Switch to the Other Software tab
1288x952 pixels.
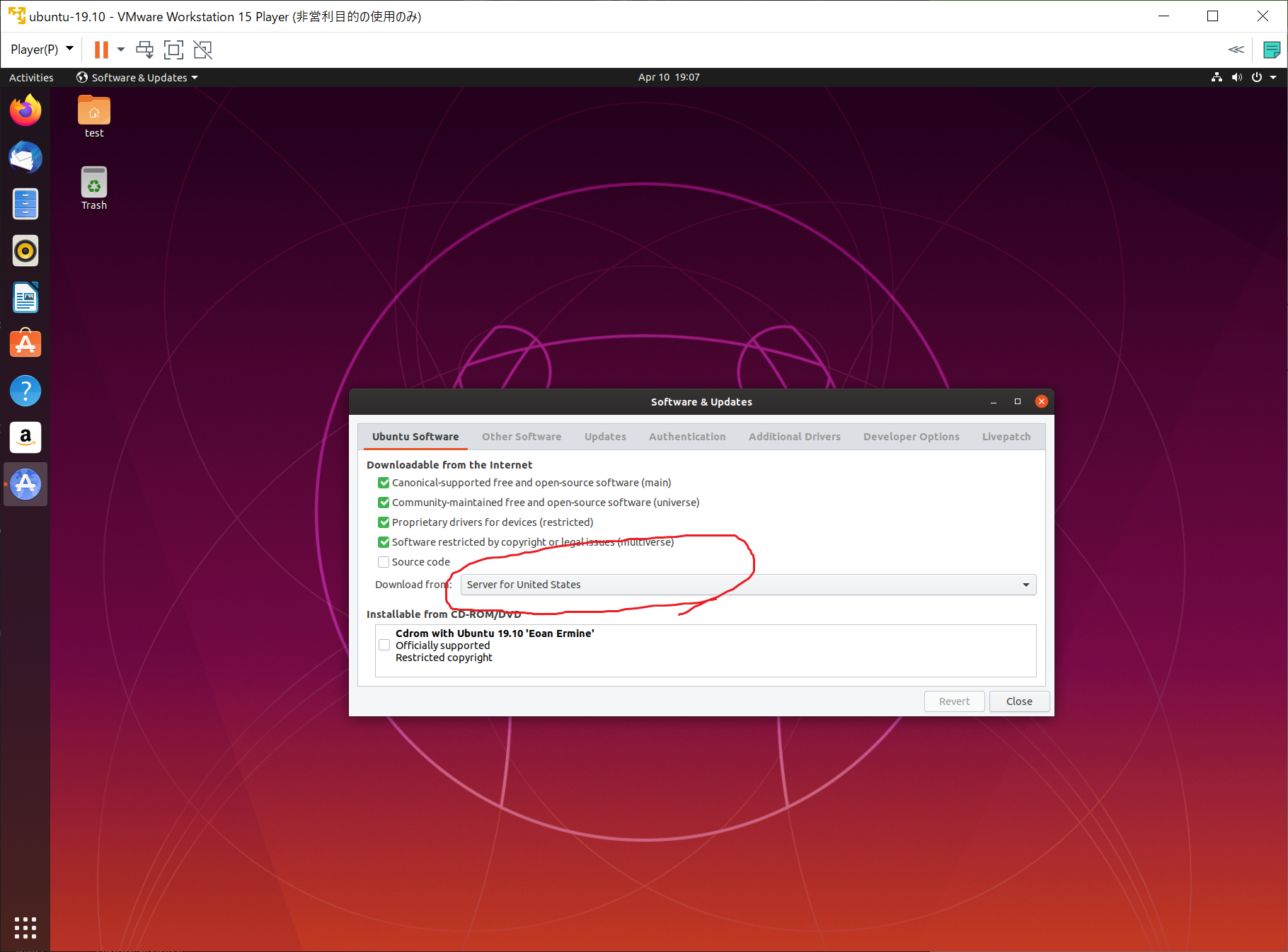522,437
